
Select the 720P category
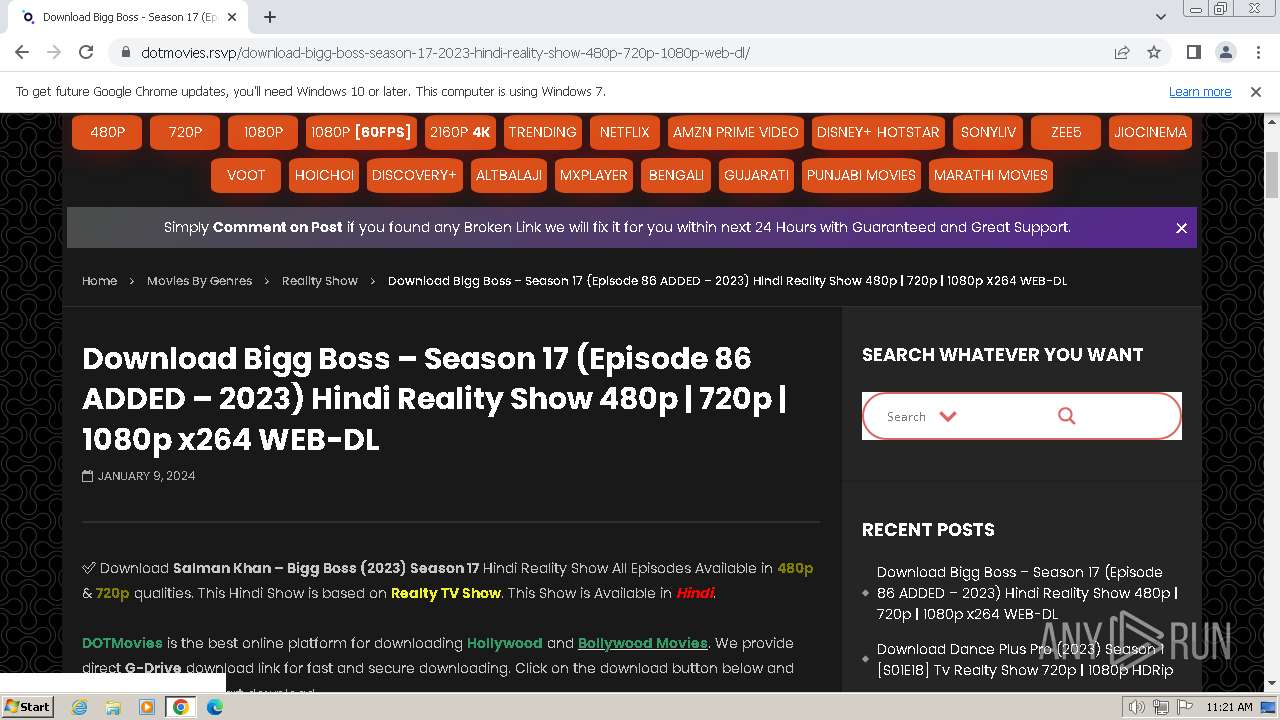[185, 132]
